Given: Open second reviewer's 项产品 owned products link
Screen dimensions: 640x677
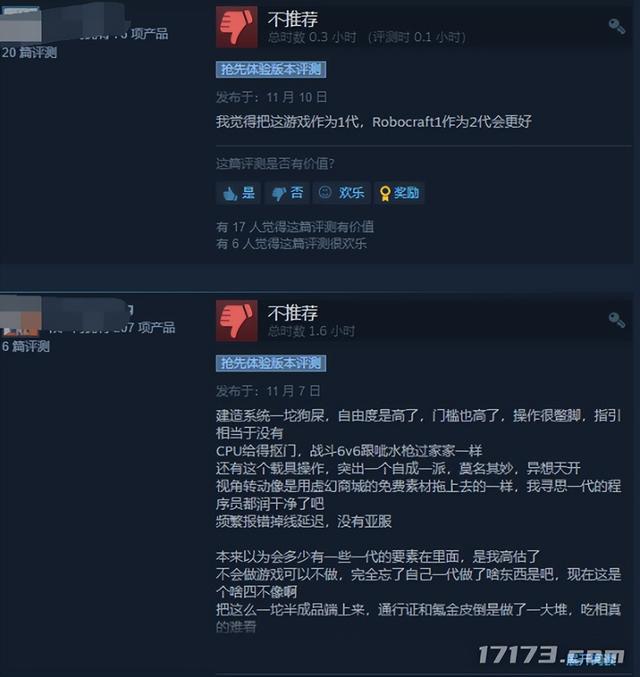Looking at the screenshot, I should pos(112,328).
